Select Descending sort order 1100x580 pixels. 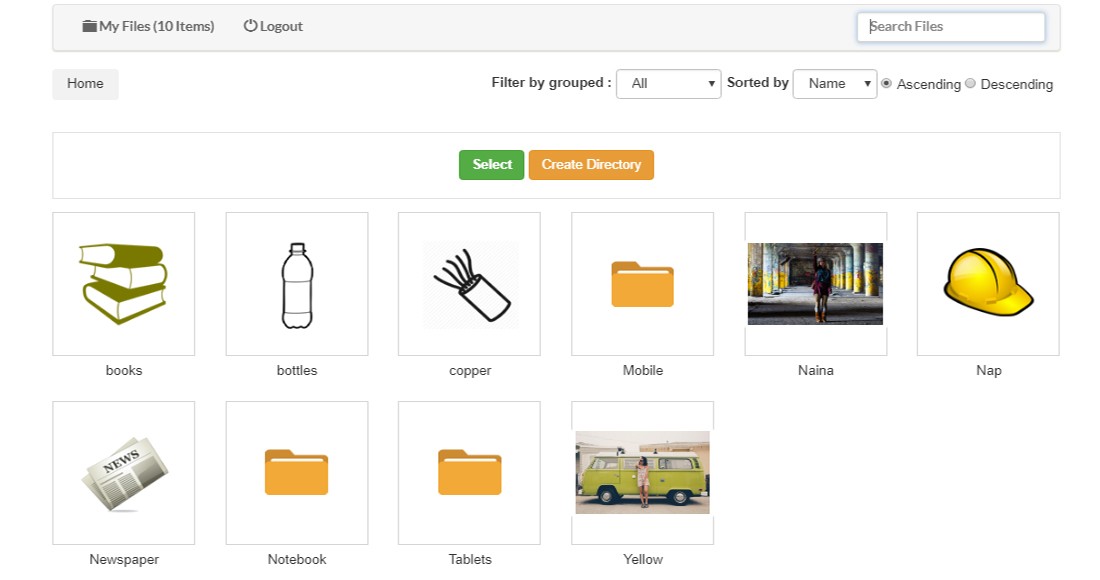(970, 83)
